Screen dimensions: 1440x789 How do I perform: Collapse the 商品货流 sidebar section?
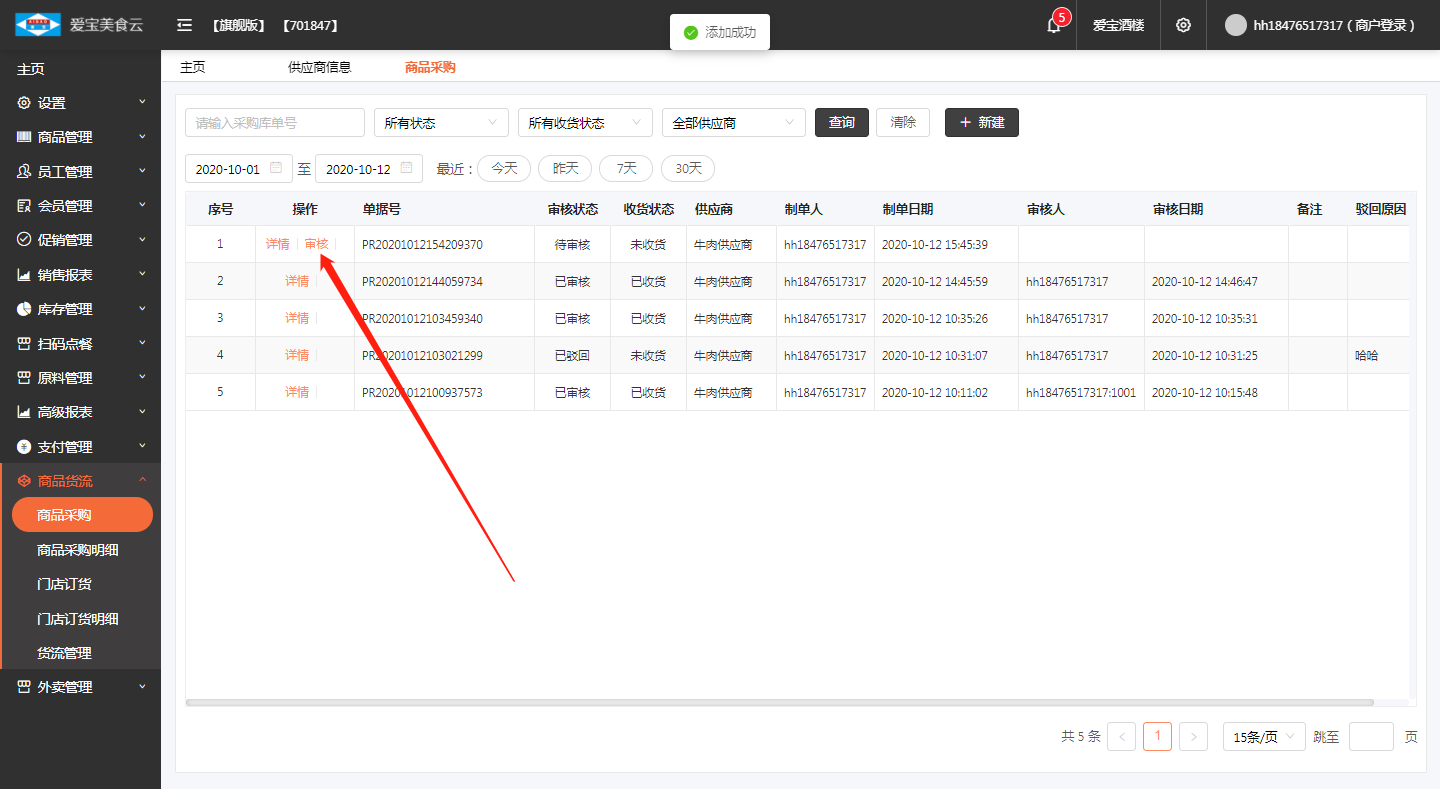click(80, 481)
